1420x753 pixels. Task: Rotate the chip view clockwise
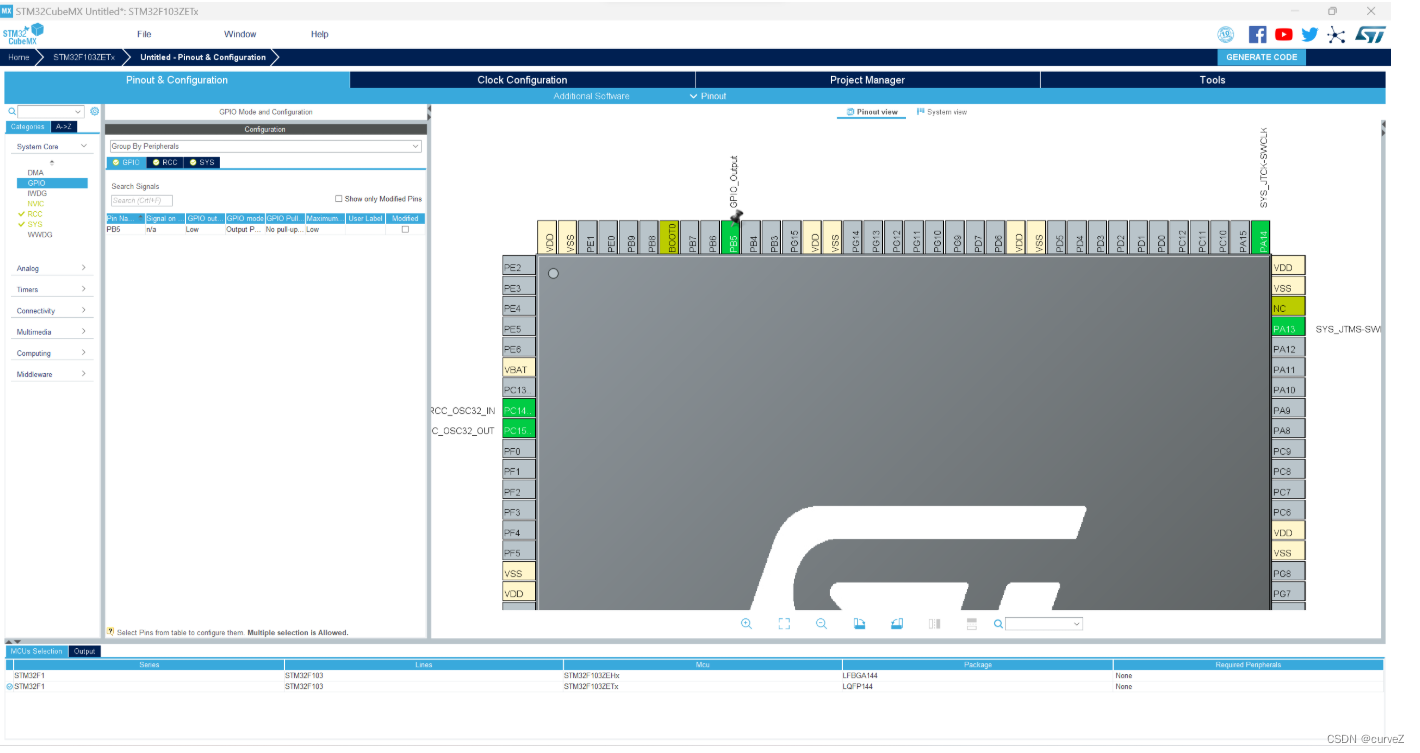point(859,623)
